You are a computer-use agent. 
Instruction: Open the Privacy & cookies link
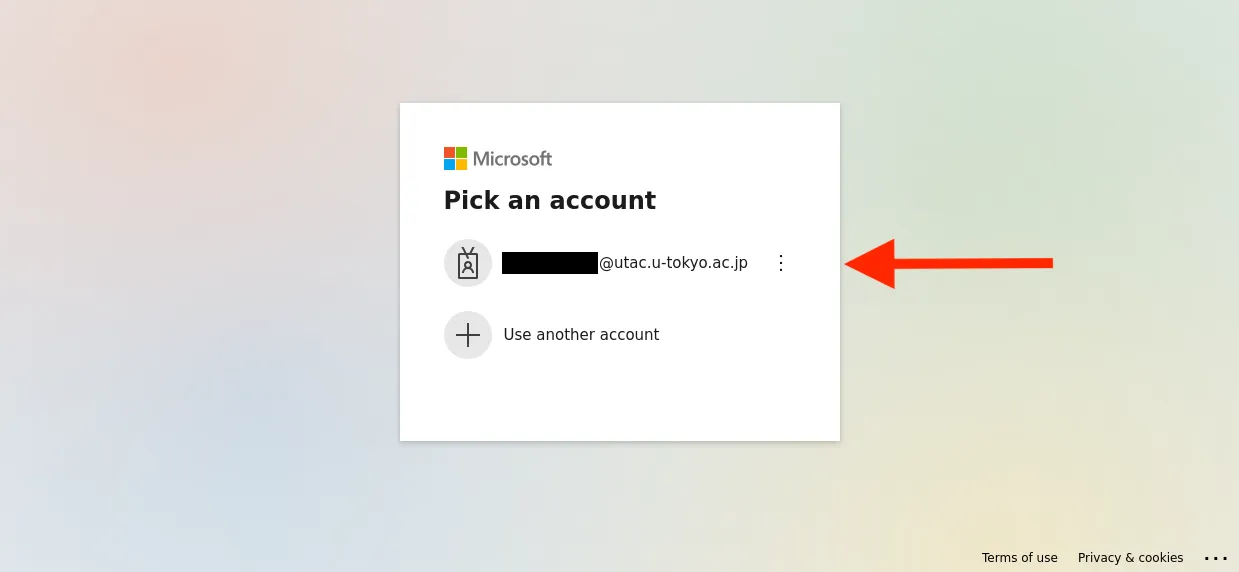1130,558
